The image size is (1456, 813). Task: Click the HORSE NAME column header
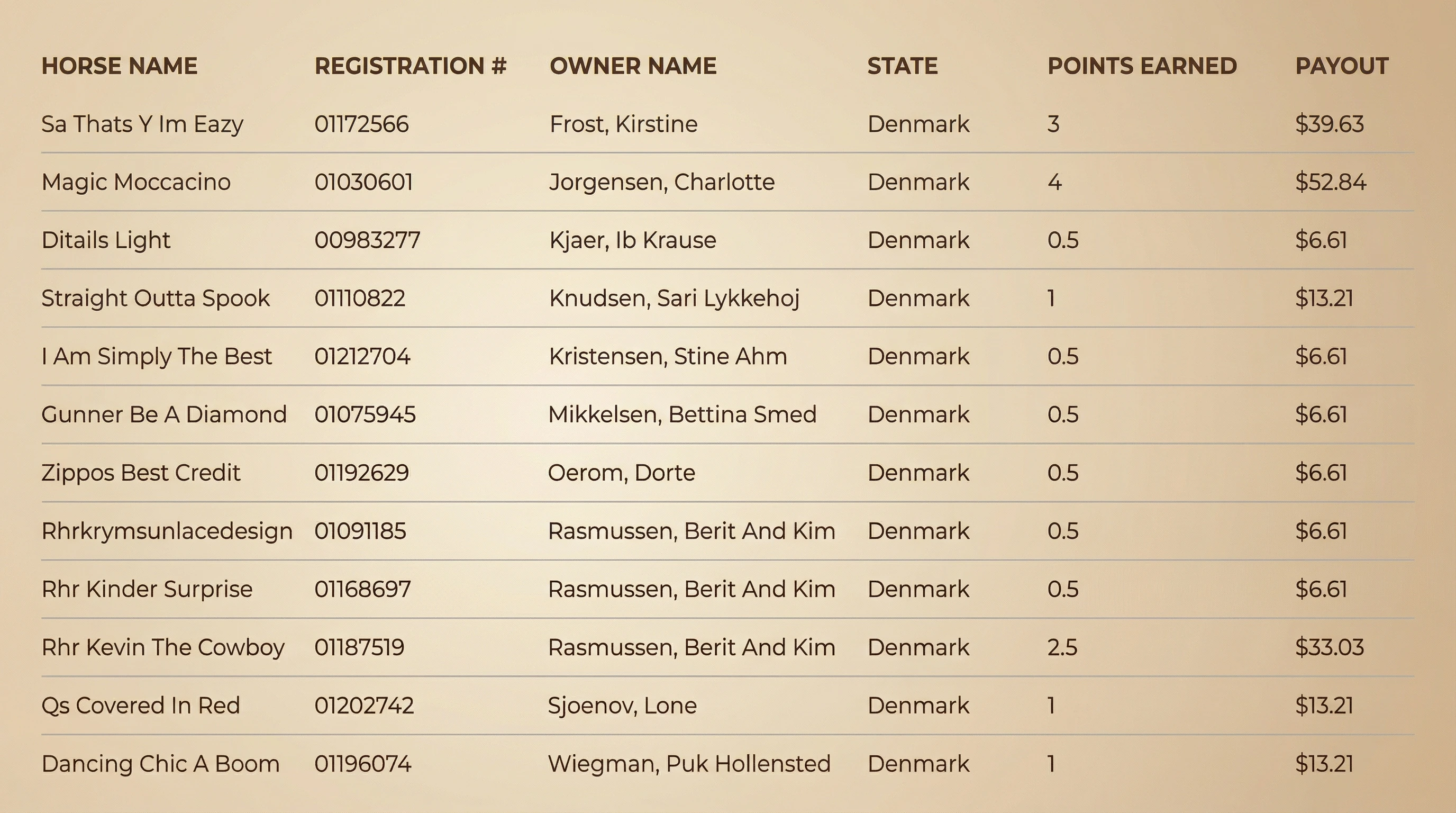tap(119, 66)
